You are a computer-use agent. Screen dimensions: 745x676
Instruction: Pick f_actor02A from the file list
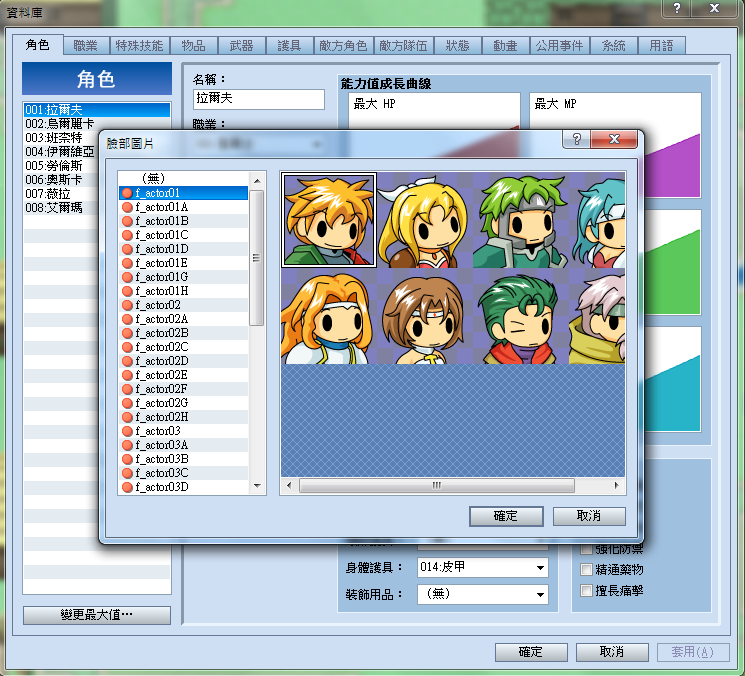coord(183,319)
